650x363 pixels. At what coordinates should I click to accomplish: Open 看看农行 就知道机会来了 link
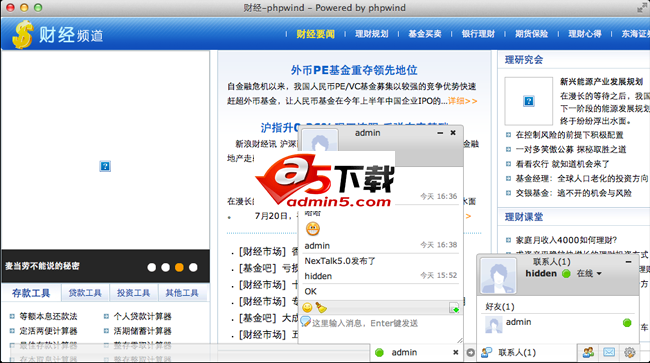point(563,164)
